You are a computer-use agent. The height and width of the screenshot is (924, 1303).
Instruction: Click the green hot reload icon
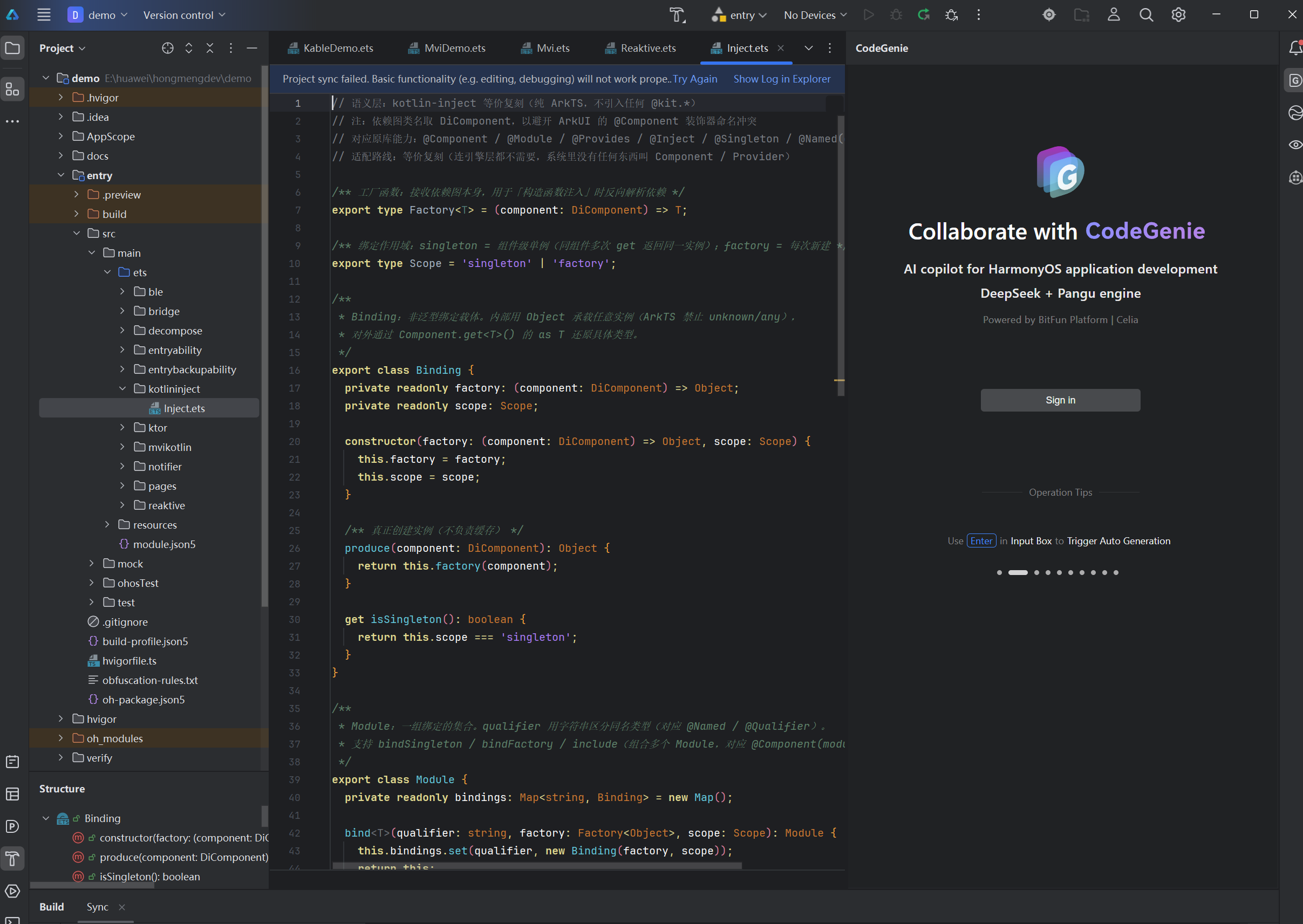coord(924,15)
